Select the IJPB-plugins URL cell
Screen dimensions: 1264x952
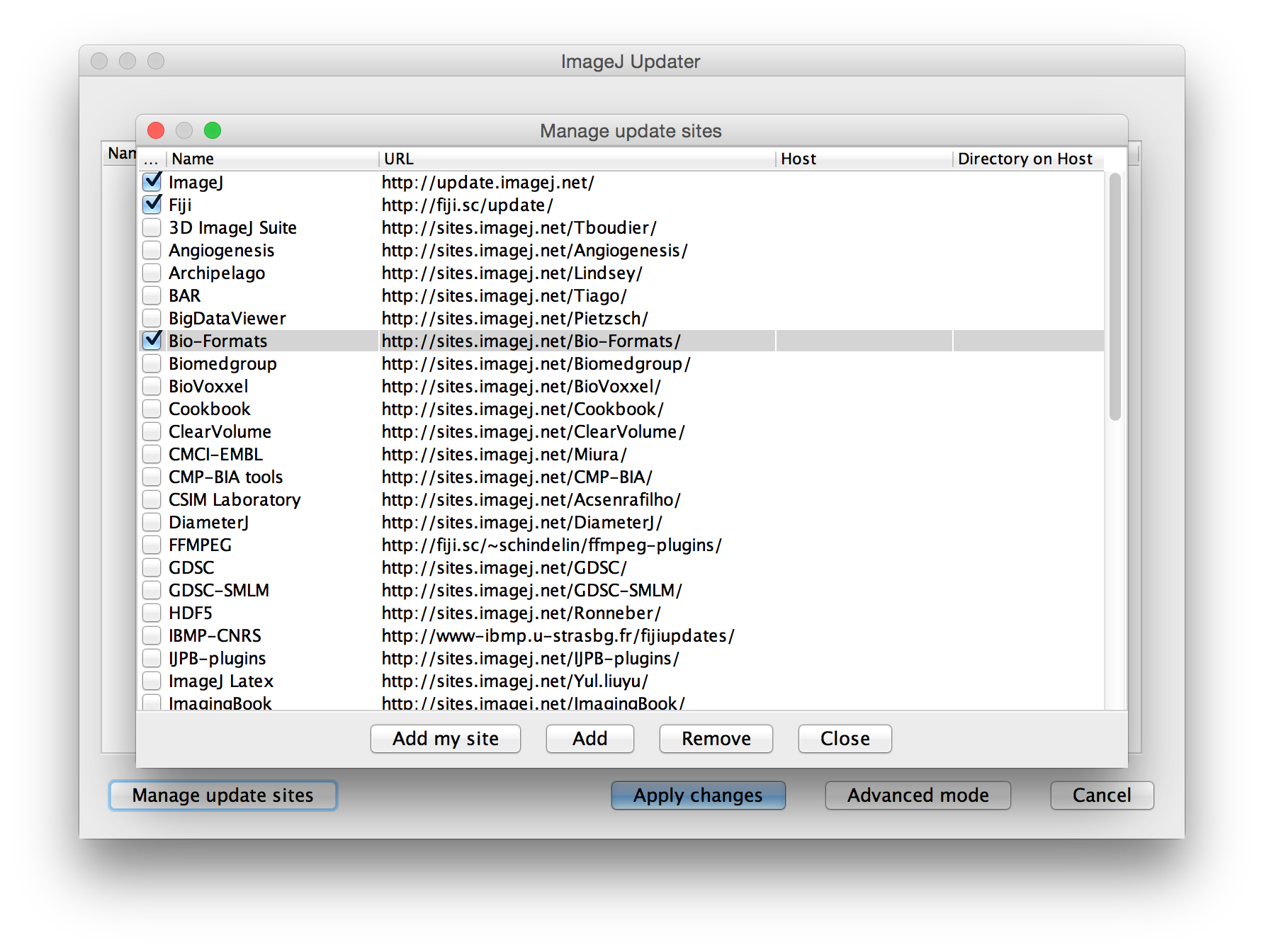coord(577,658)
